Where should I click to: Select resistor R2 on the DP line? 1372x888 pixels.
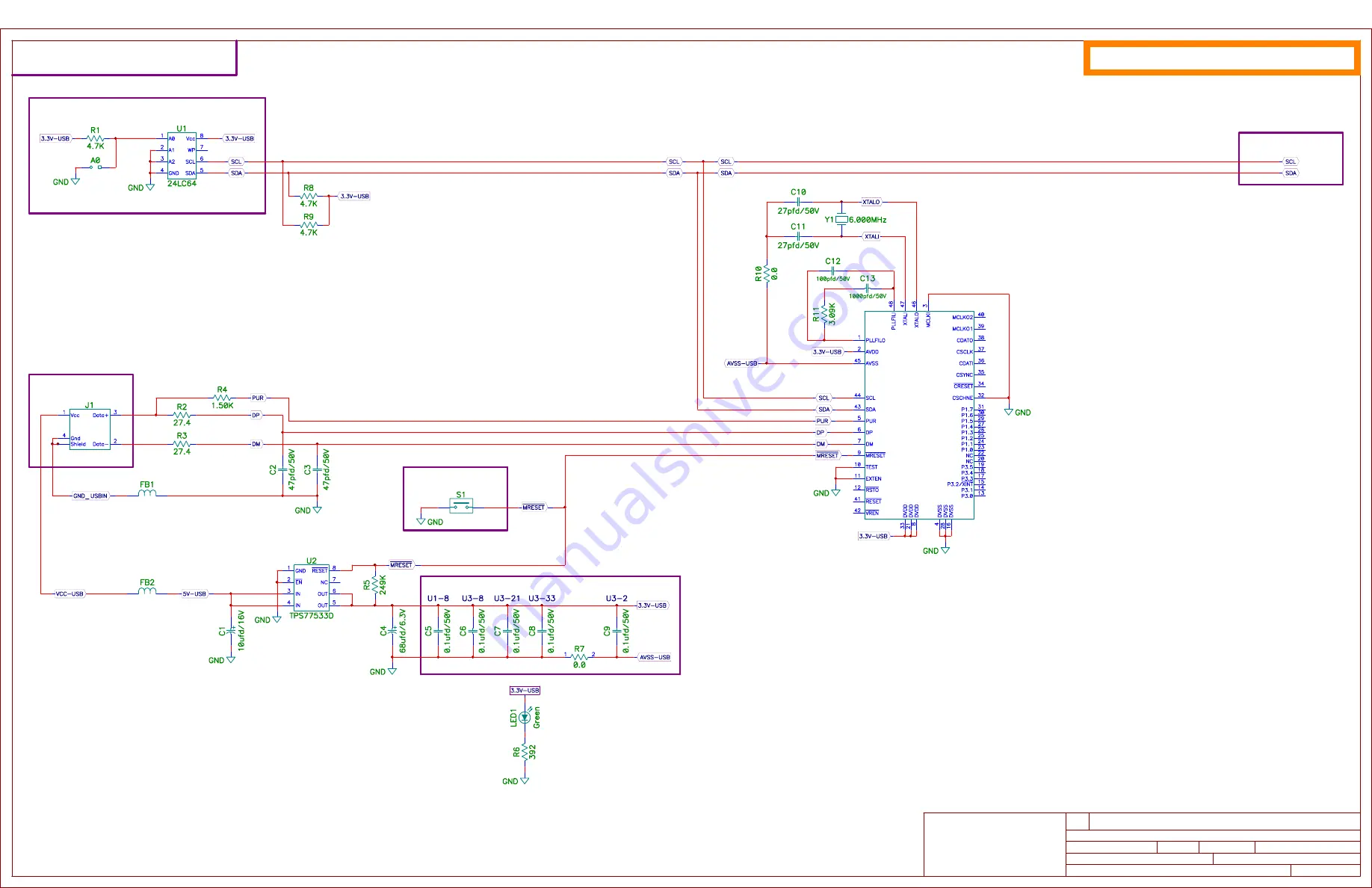click(182, 415)
